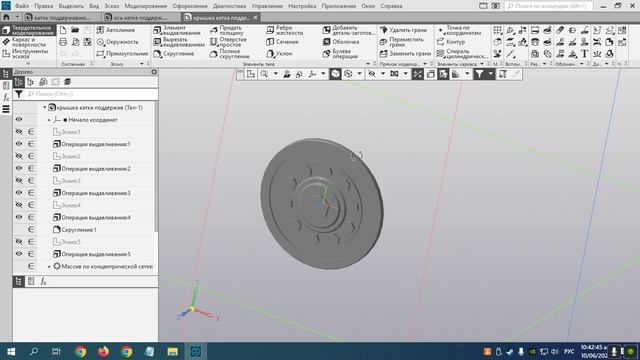The image size is (640, 360).
Task: Toggle visibility of Операция выдавливания:5
Action: [x=19, y=254]
